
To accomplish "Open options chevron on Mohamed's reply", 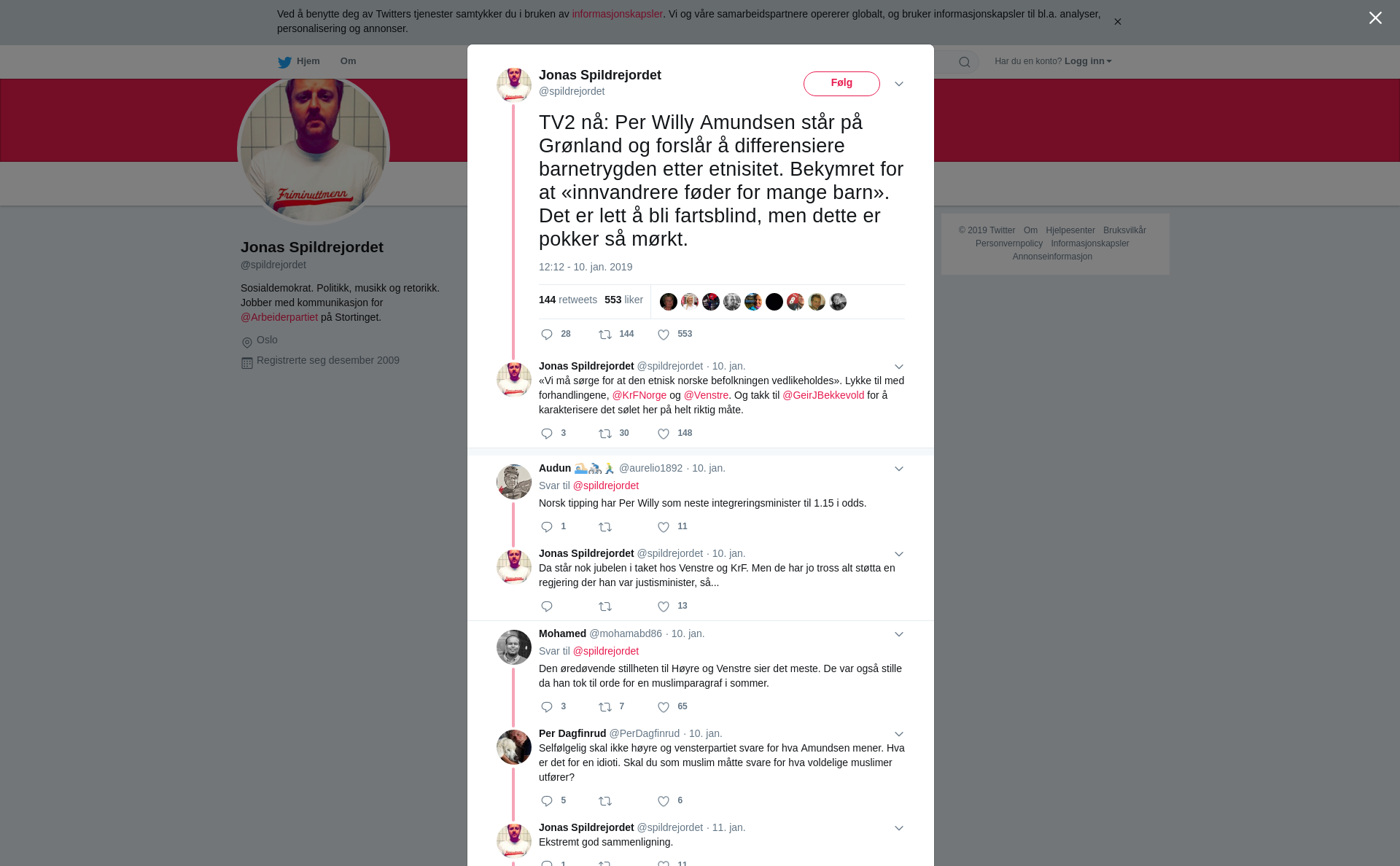I will click(x=899, y=634).
